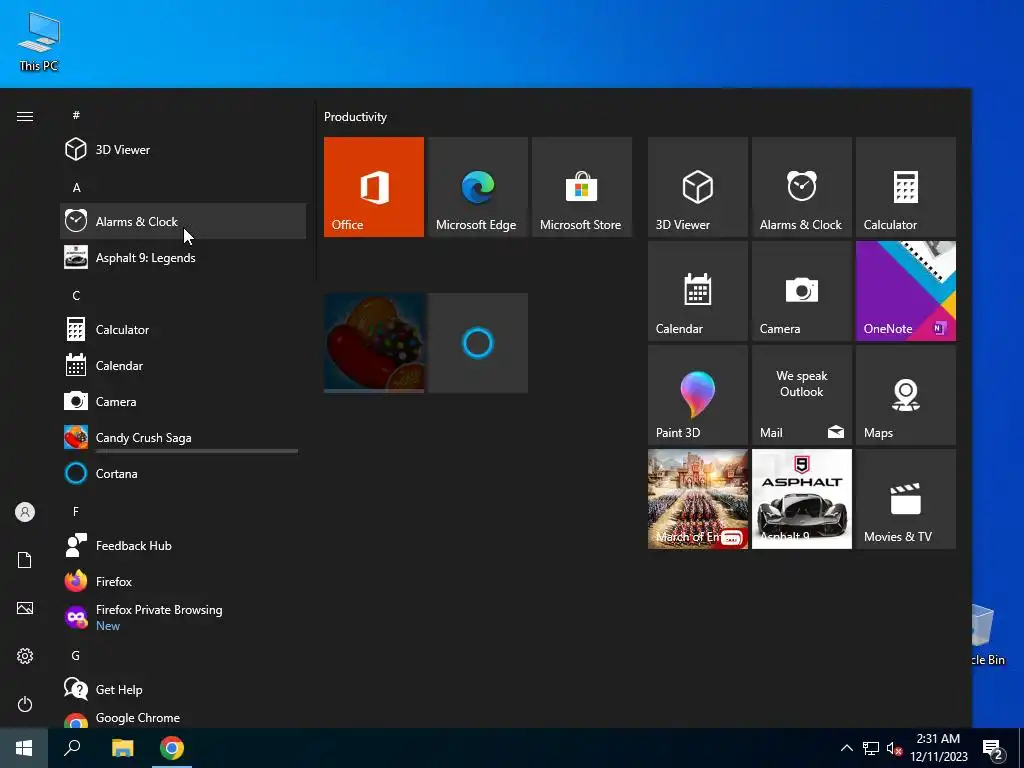Open the user account icon
Image resolution: width=1024 pixels, height=768 pixels.
pyautogui.click(x=25, y=512)
